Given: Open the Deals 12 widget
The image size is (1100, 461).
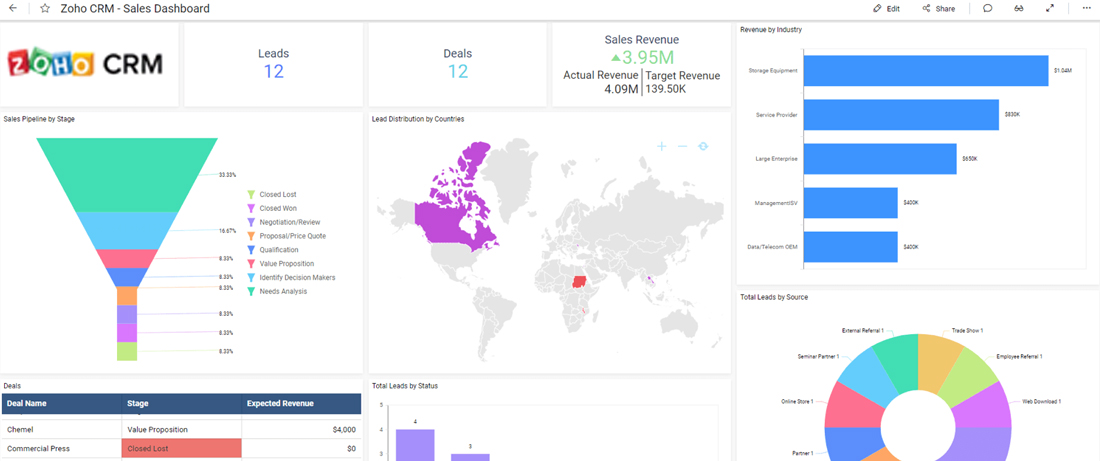Looking at the screenshot, I should (x=457, y=64).
